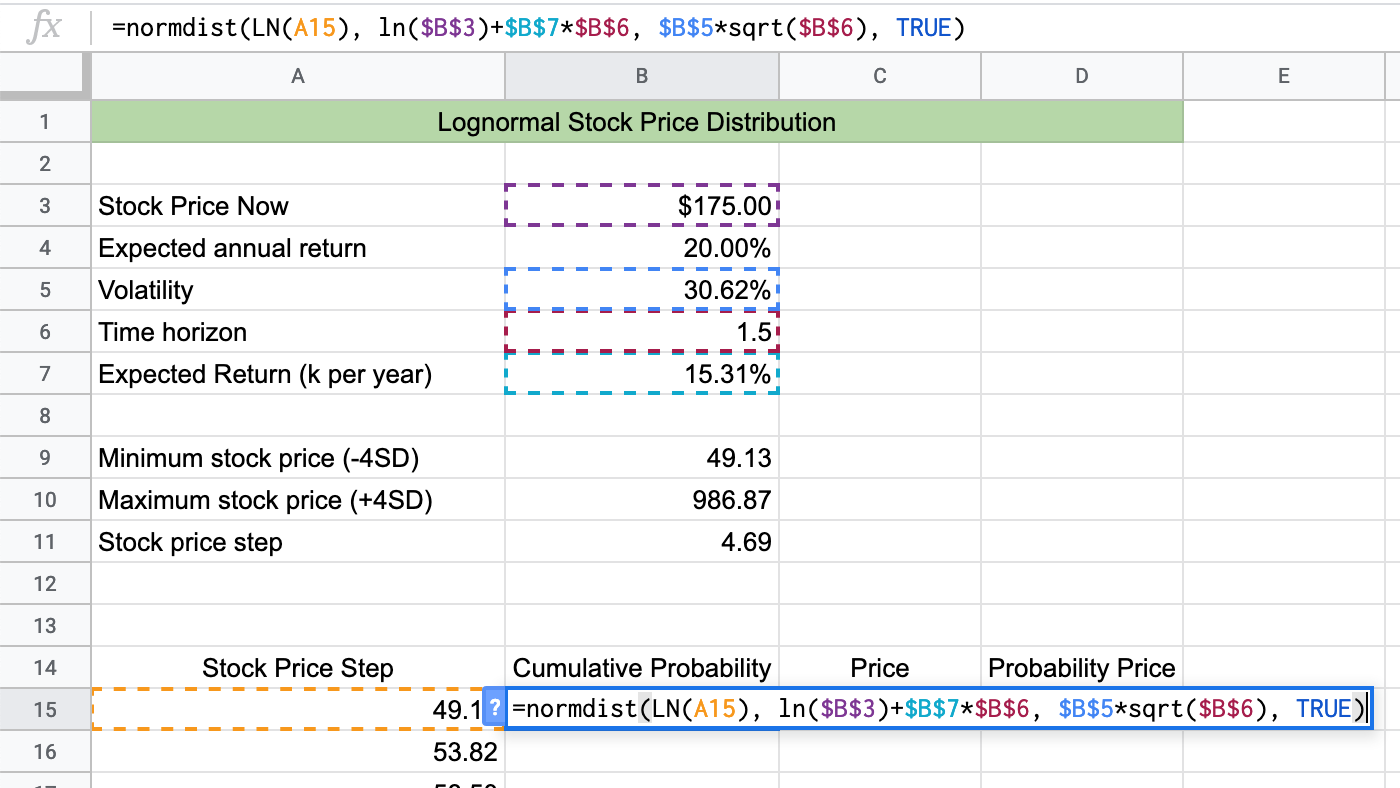Image resolution: width=1400 pixels, height=788 pixels.
Task: Click the fx function icon
Action: tap(44, 27)
